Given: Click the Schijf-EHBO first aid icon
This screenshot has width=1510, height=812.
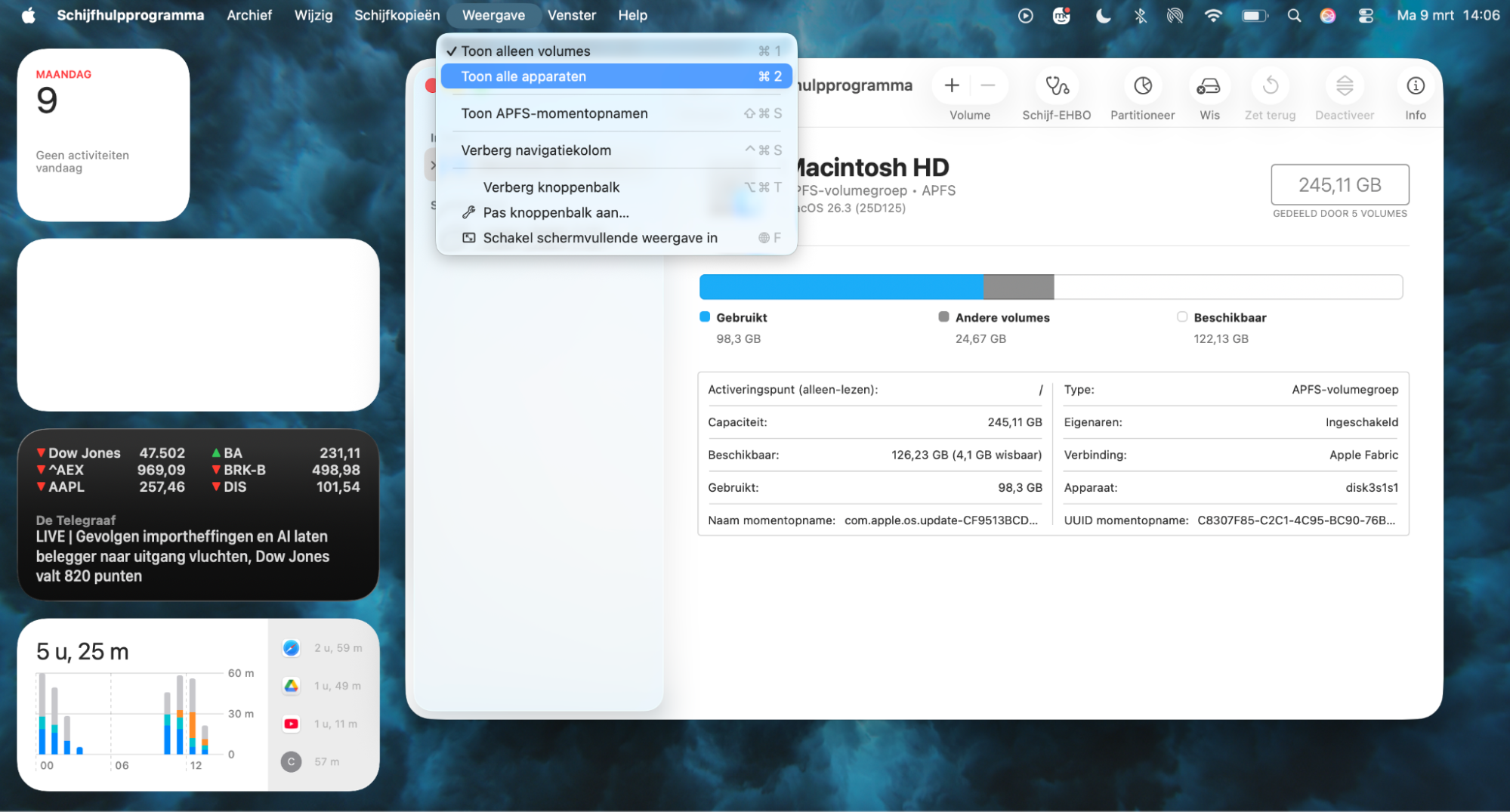Looking at the screenshot, I should (1056, 86).
